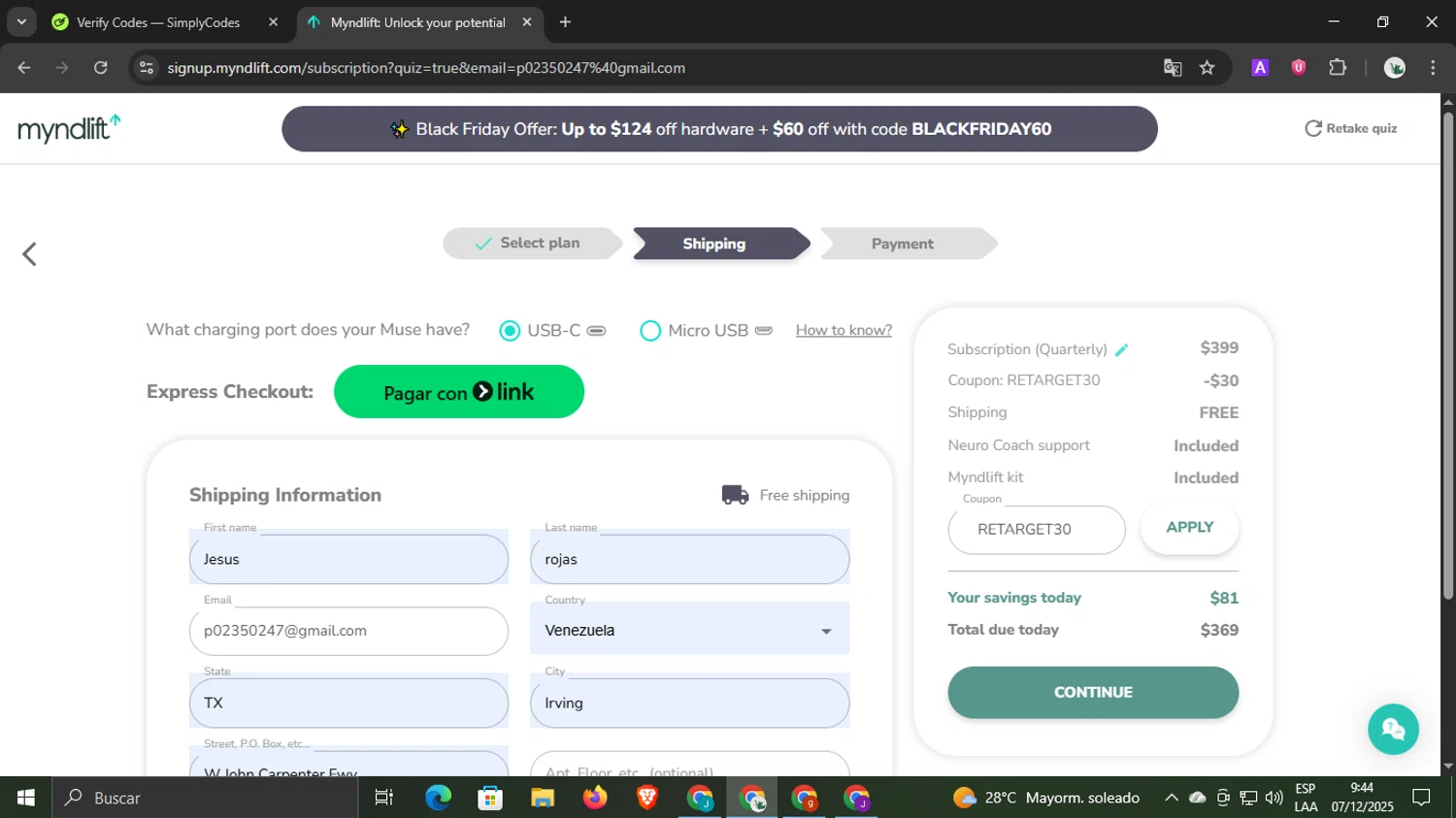Launch Microsoft Edge from the taskbar
This screenshot has height=818, width=1456.
(x=438, y=798)
